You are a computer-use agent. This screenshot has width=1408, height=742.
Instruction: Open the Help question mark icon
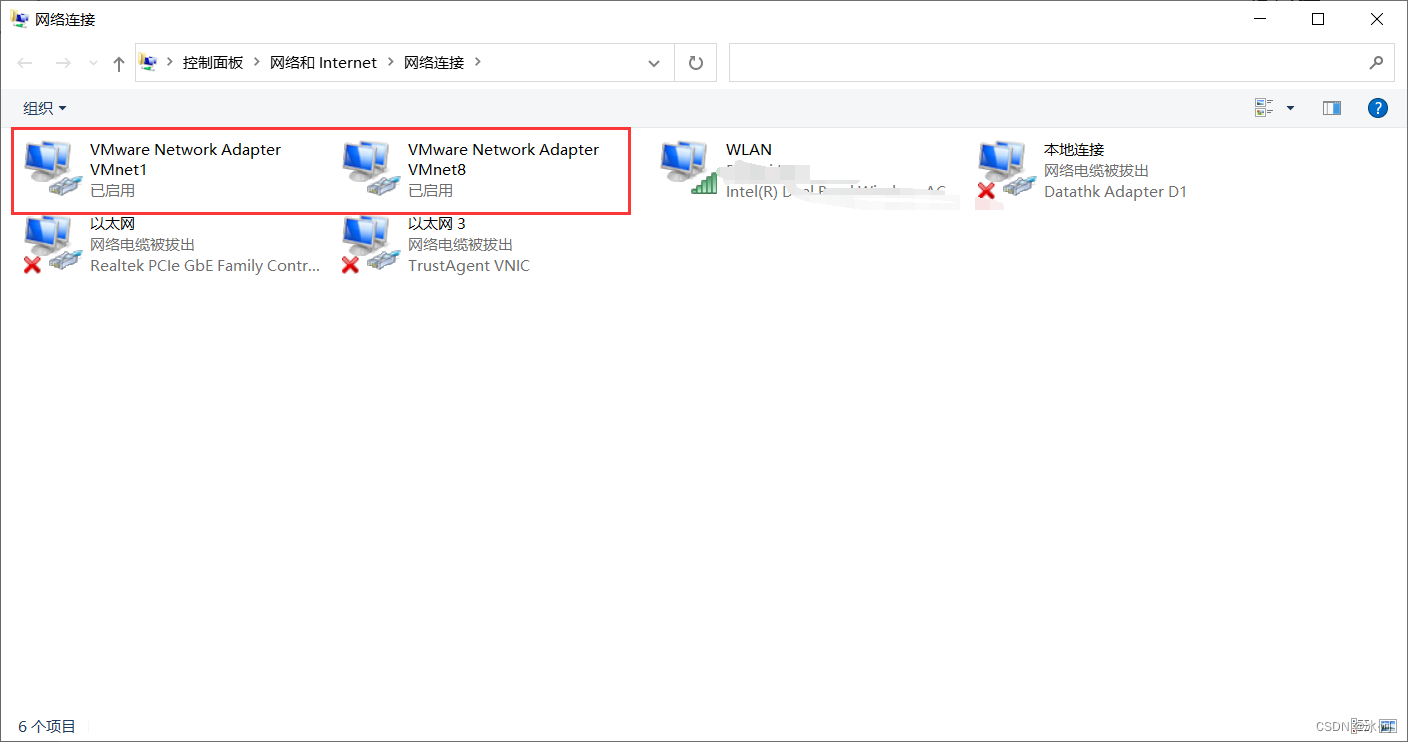tap(1377, 108)
